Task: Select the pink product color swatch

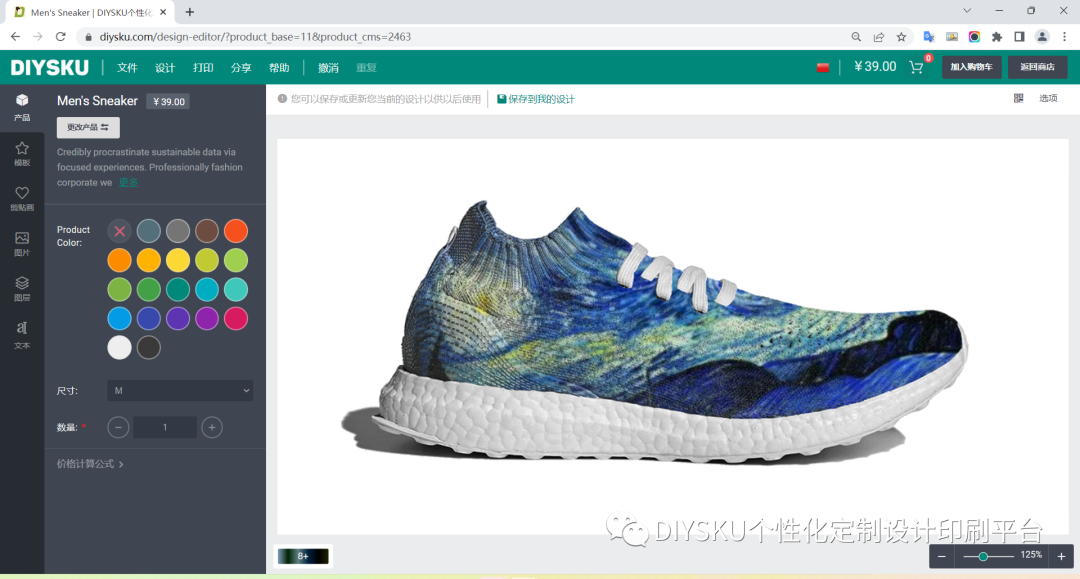Action: (x=236, y=319)
